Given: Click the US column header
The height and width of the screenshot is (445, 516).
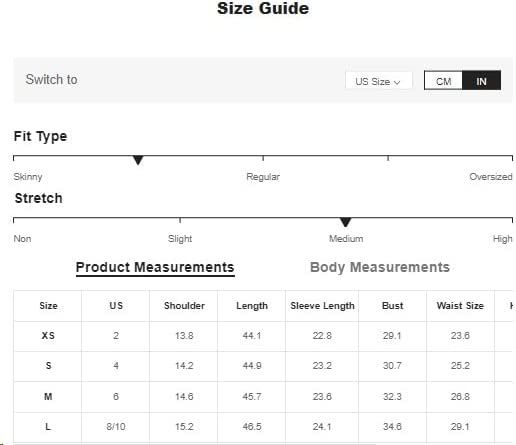Looking at the screenshot, I should (116, 306).
